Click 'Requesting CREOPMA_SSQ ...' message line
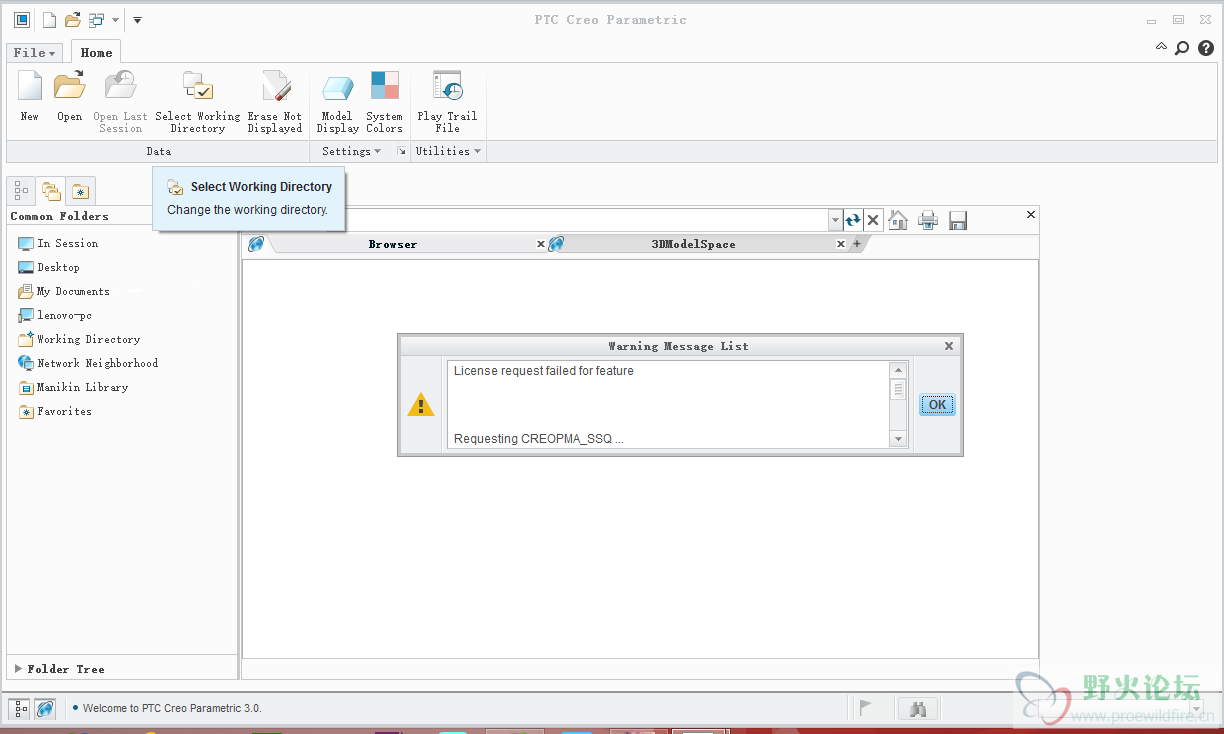This screenshot has height=734, width=1224. pyautogui.click(x=538, y=439)
